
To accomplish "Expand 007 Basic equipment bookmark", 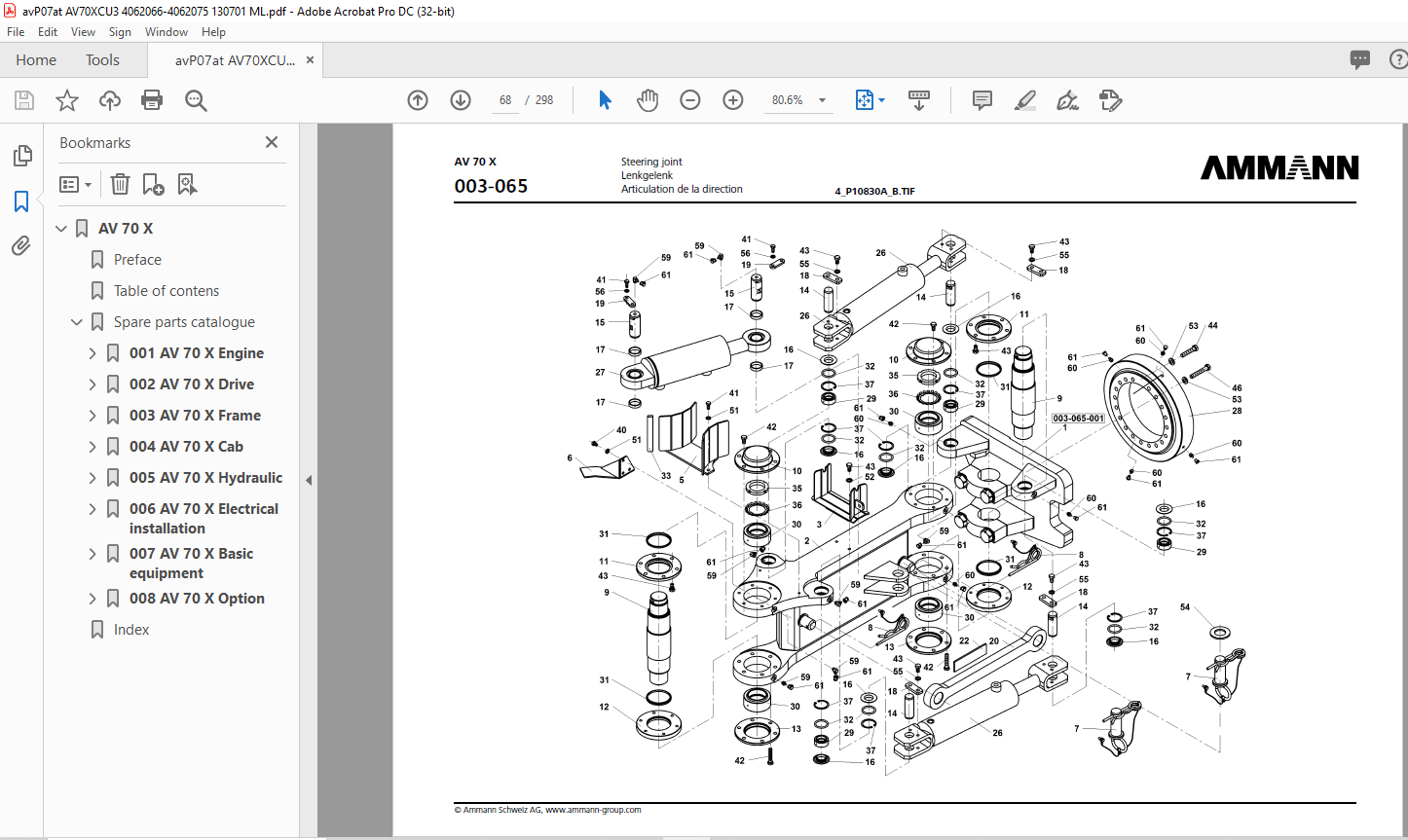I will [93, 554].
